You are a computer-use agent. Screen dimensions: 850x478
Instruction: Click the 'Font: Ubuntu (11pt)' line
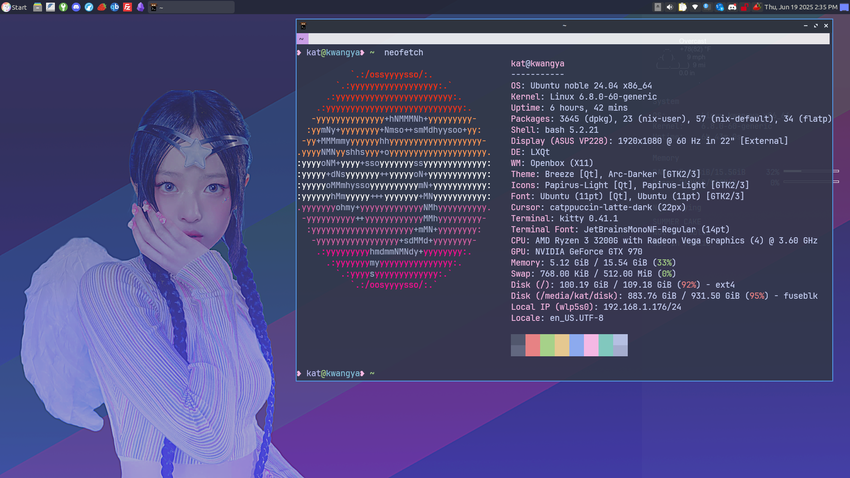click(x=627, y=196)
